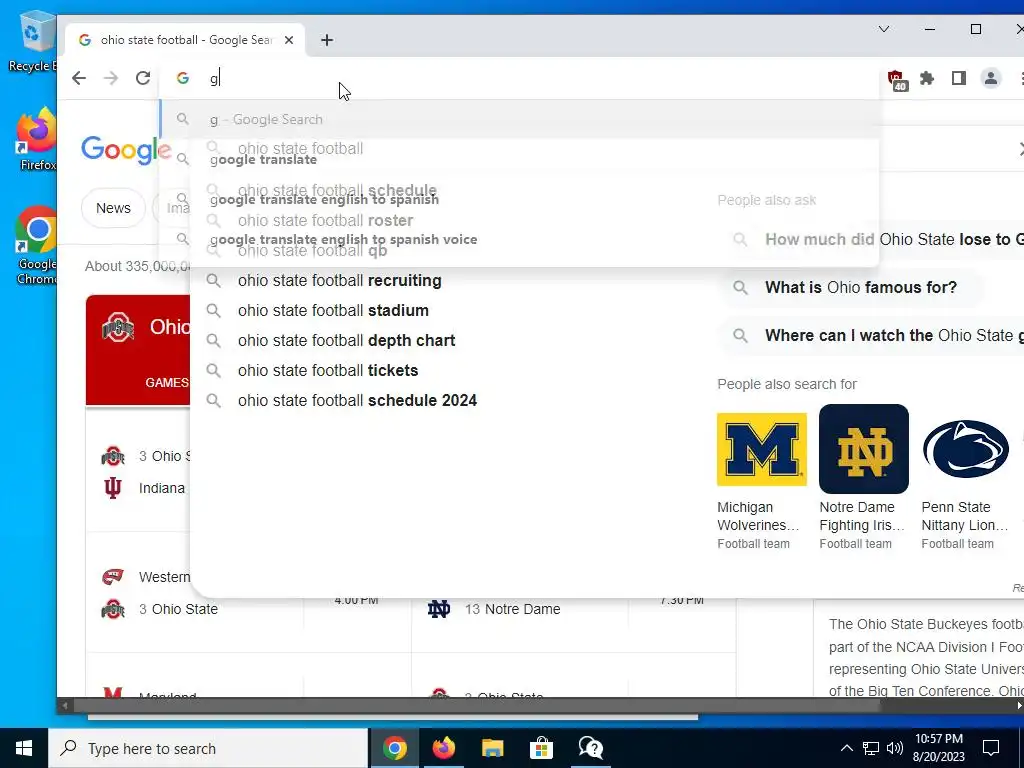
Task: Choose the 'google translate' omnibox suggestion
Action: tap(519, 159)
